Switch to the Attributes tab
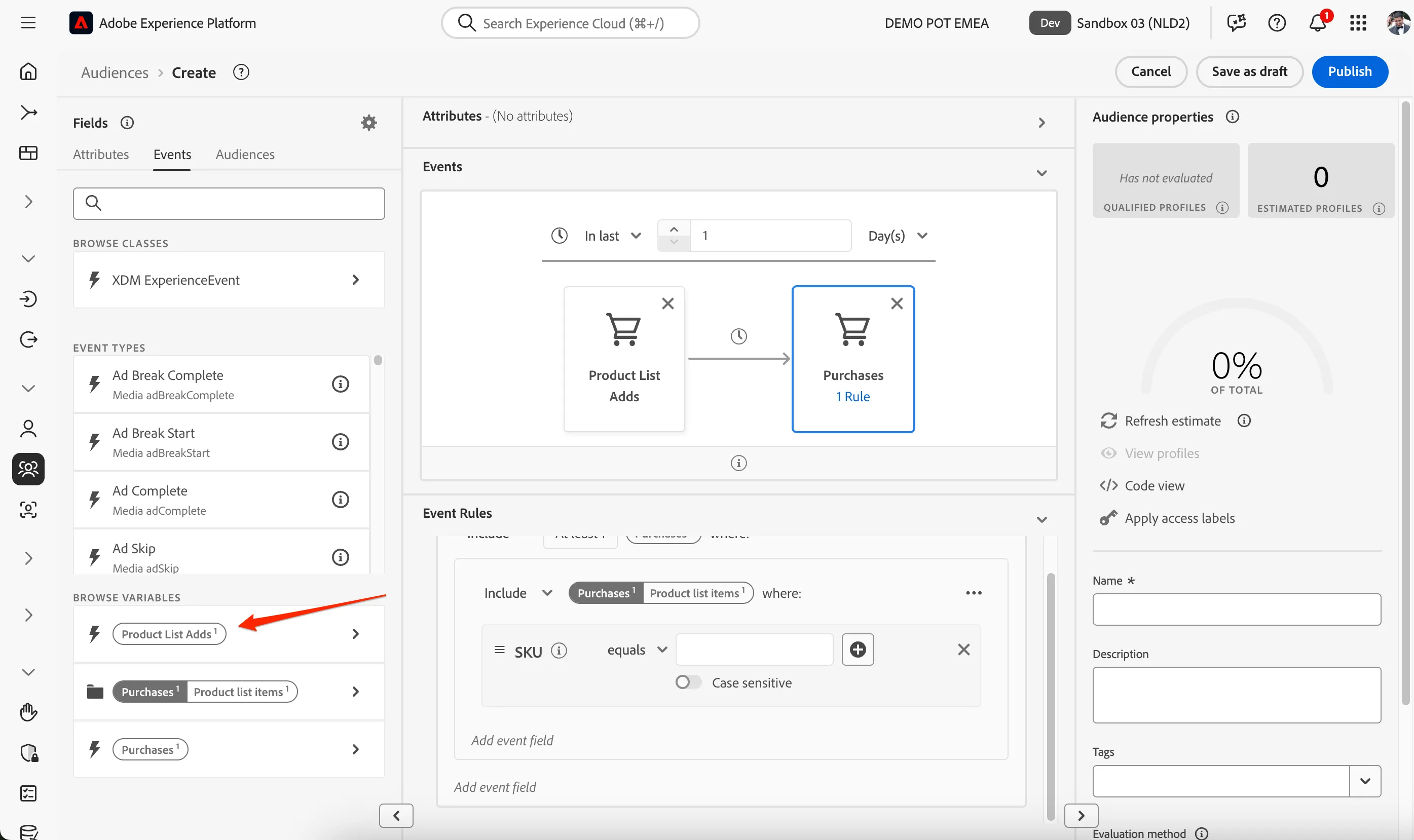This screenshot has height=840, width=1414. coord(101,155)
